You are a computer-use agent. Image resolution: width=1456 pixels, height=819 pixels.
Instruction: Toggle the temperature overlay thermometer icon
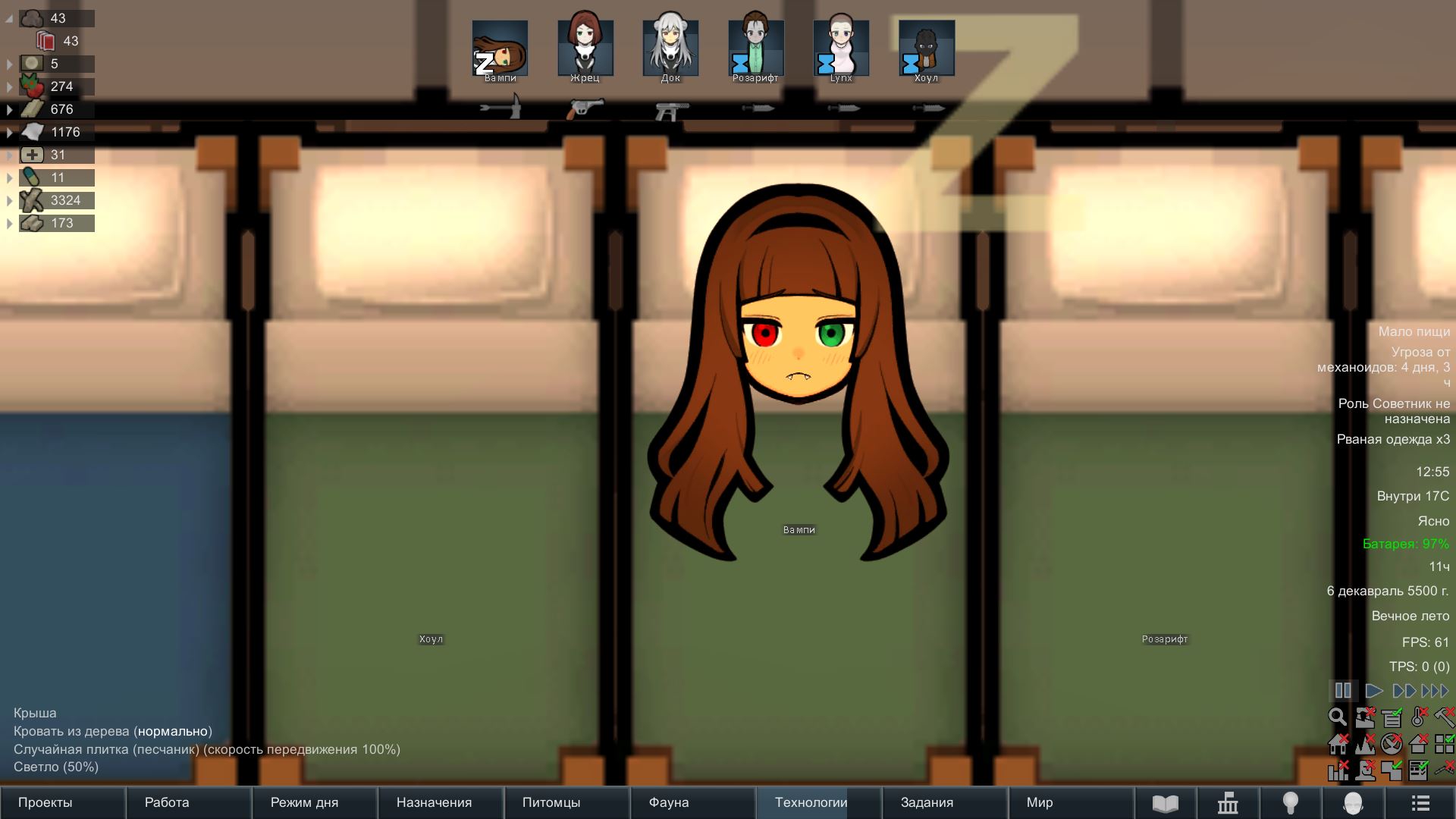point(1418,717)
